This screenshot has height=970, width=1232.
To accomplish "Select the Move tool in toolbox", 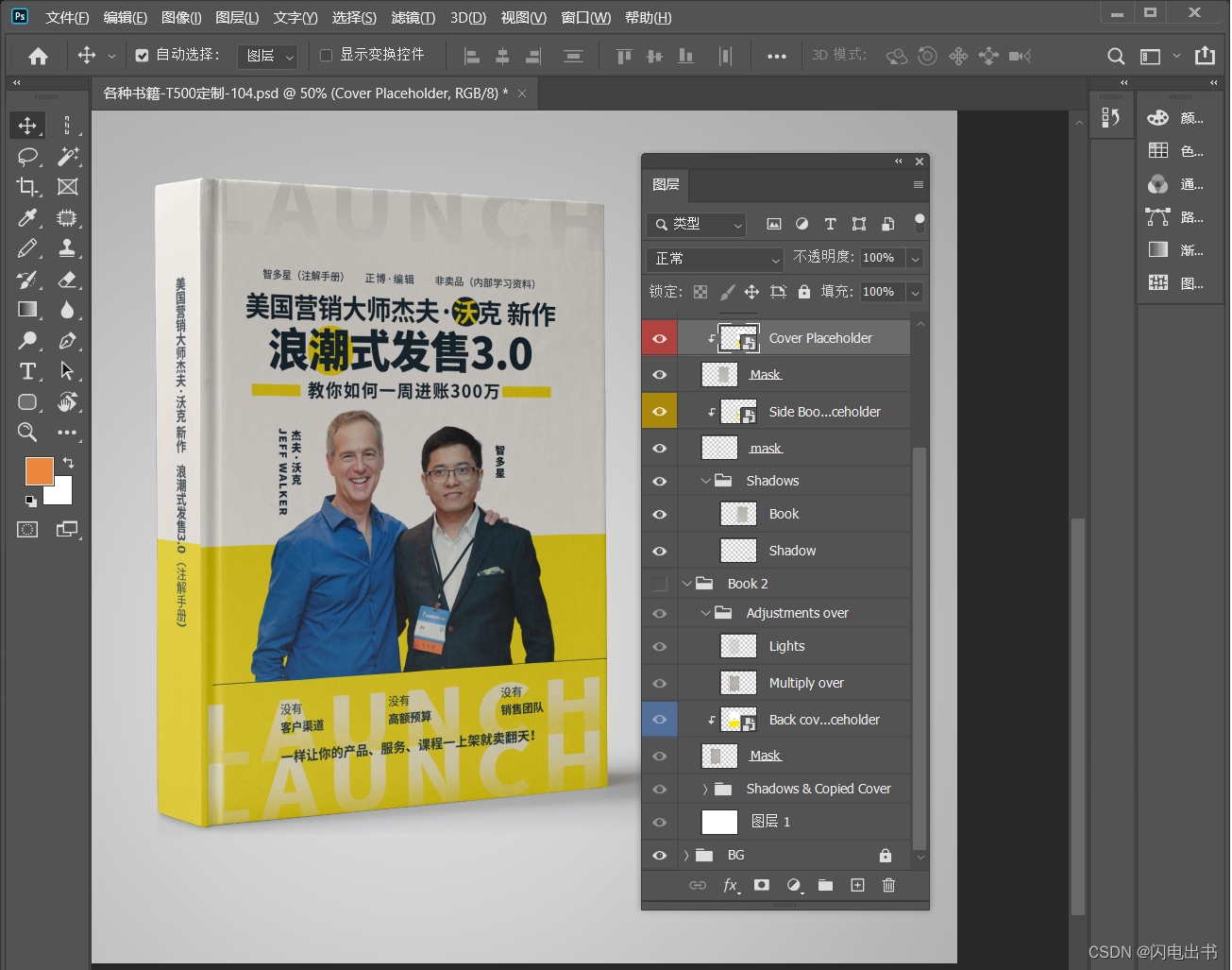I will click(x=27, y=126).
